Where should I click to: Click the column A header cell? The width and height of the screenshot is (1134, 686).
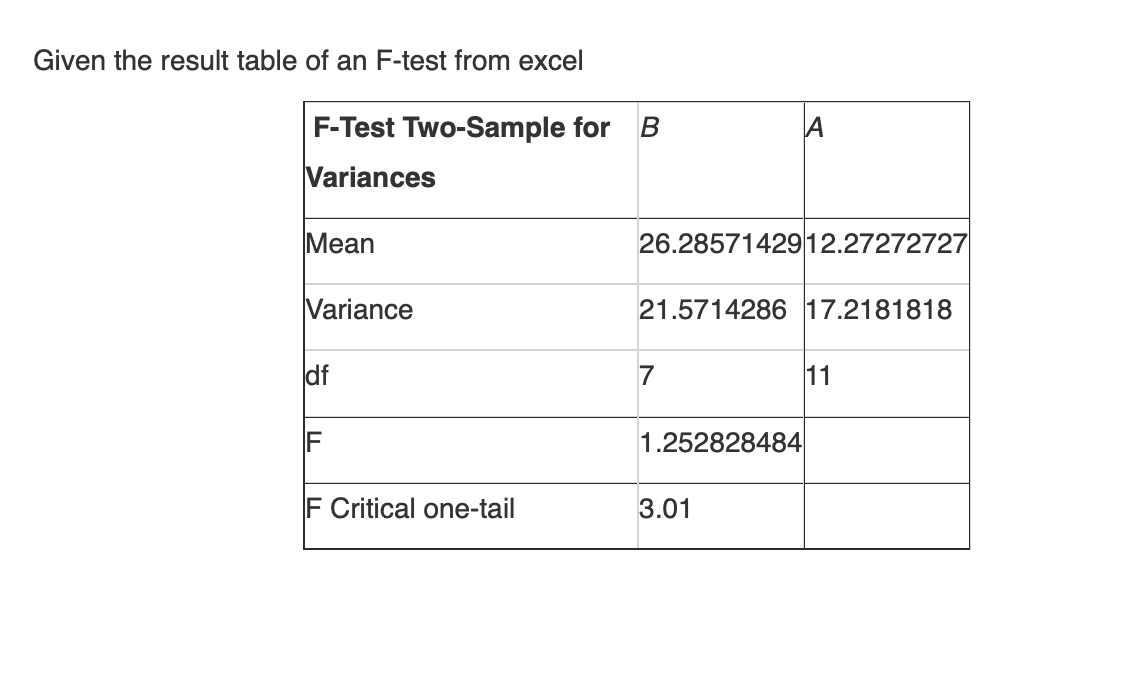(x=887, y=160)
